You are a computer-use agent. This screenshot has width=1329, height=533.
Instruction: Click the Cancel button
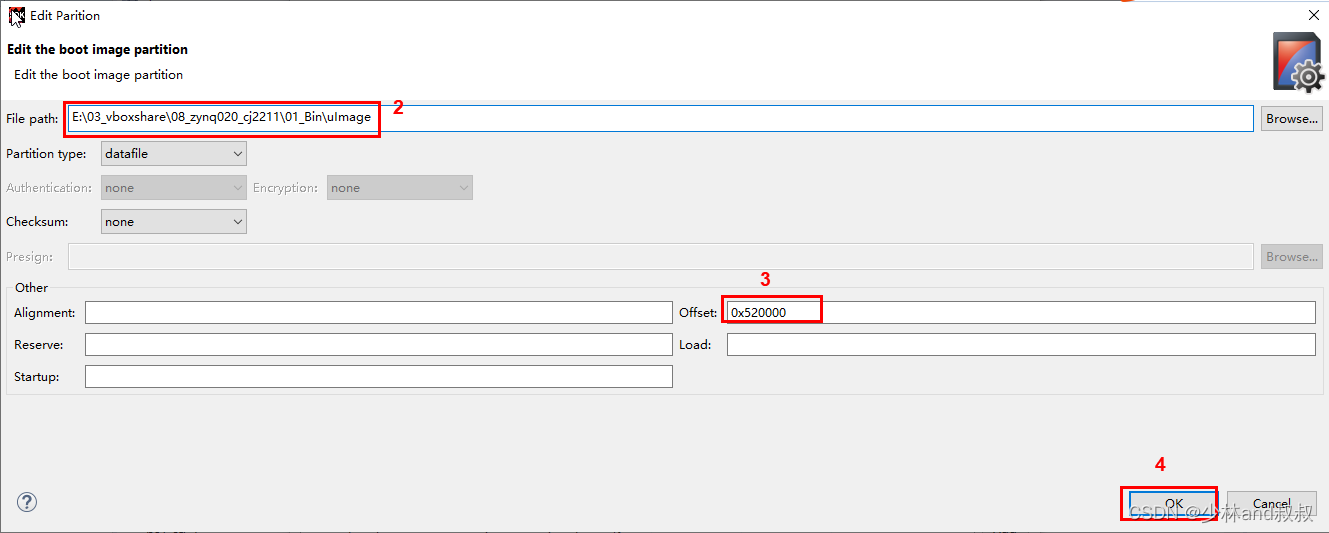tap(1271, 504)
